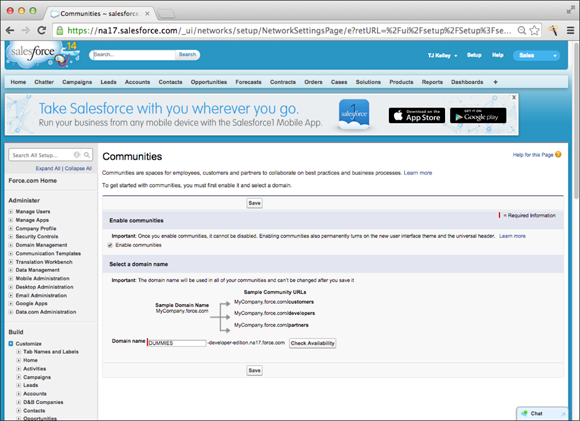This screenshot has height=421, width=580.
Task: Click the bookmark star icon in address bar
Action: tap(534, 30)
